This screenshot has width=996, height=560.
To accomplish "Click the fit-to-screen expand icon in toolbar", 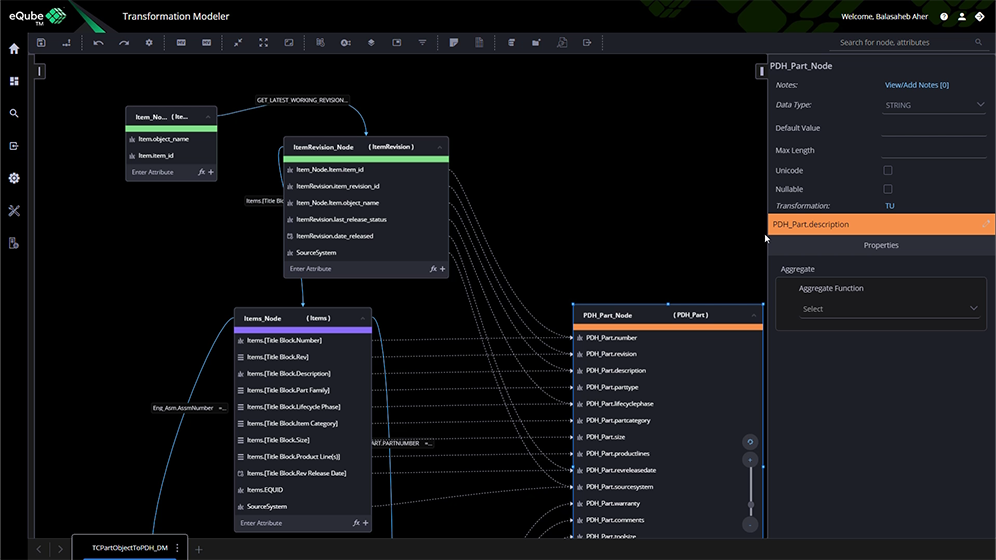I will 263,43.
